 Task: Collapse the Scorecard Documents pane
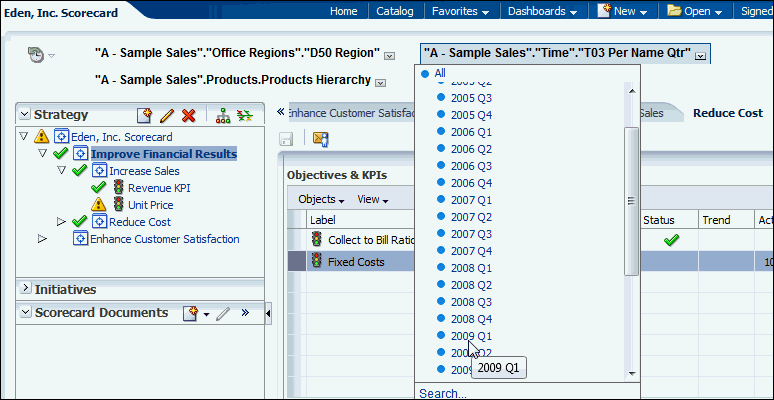(x=26, y=312)
